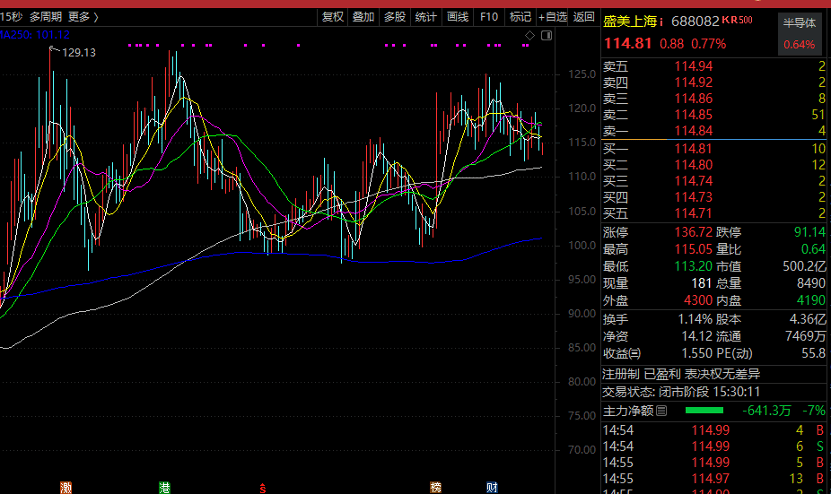Click the 港 event marker on timeline
The image size is (832, 494).
point(164,488)
